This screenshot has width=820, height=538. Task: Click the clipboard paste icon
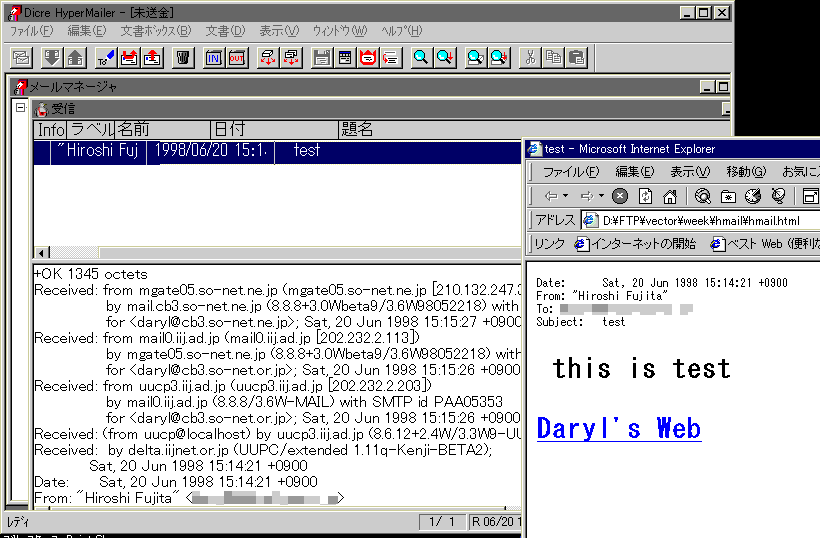coord(576,58)
